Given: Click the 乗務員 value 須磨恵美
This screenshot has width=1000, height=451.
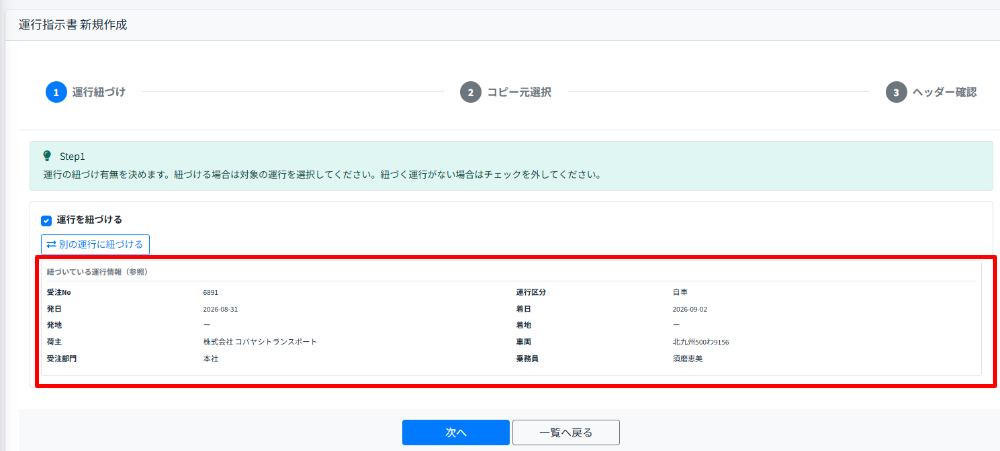Looking at the screenshot, I should pos(688,359).
